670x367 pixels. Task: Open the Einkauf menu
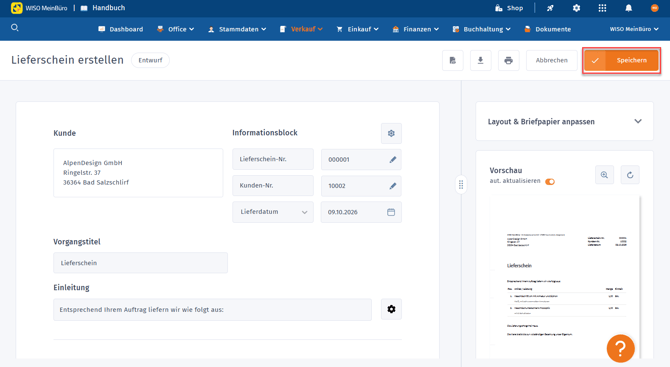tap(358, 29)
